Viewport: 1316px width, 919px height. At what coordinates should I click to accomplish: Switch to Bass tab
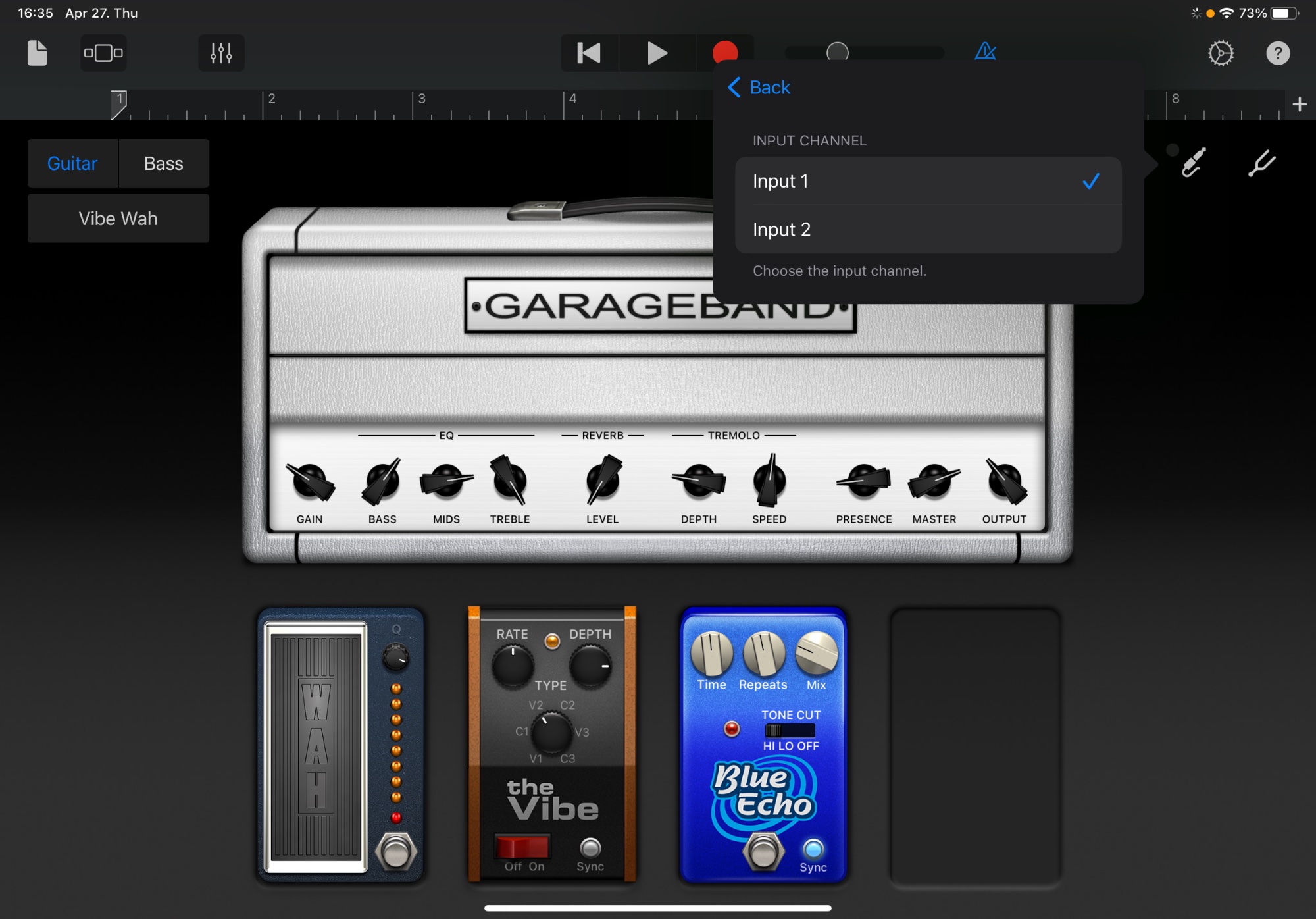pyautogui.click(x=164, y=163)
